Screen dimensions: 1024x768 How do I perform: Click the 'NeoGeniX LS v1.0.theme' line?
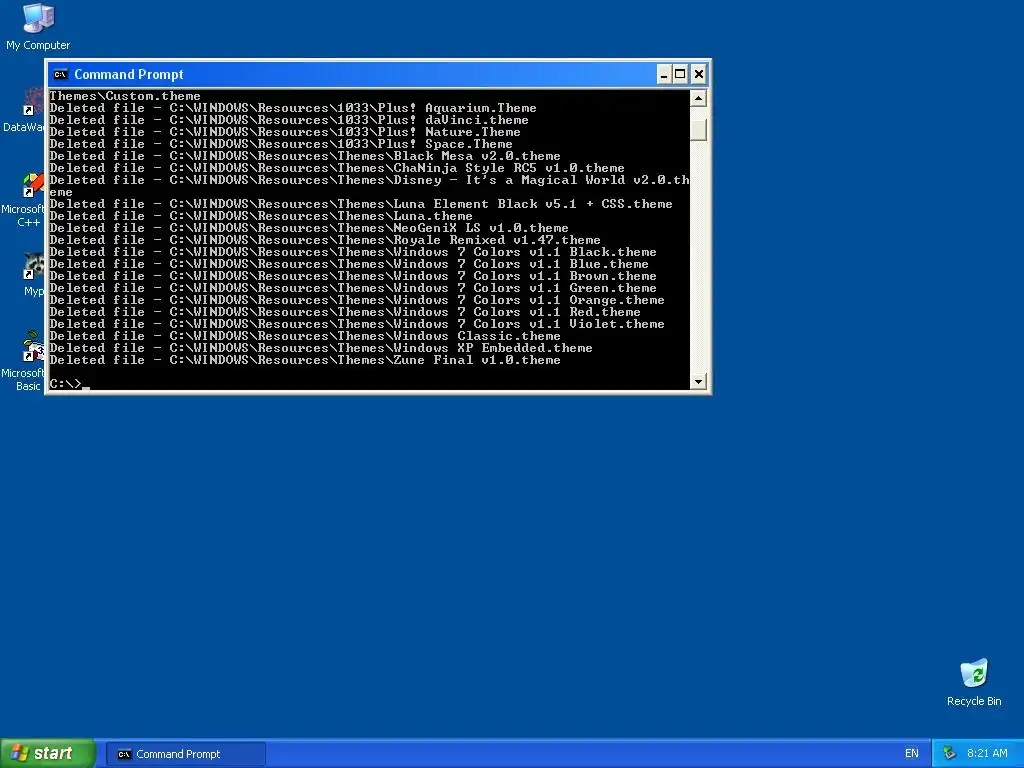coord(309,228)
